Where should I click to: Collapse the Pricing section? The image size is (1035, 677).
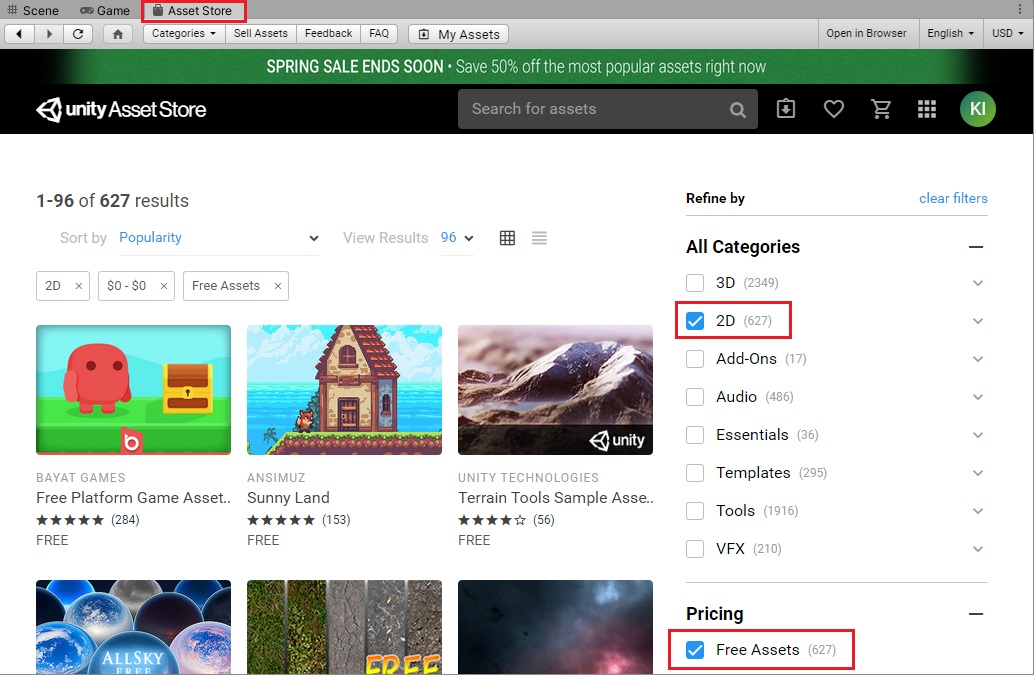(976, 614)
